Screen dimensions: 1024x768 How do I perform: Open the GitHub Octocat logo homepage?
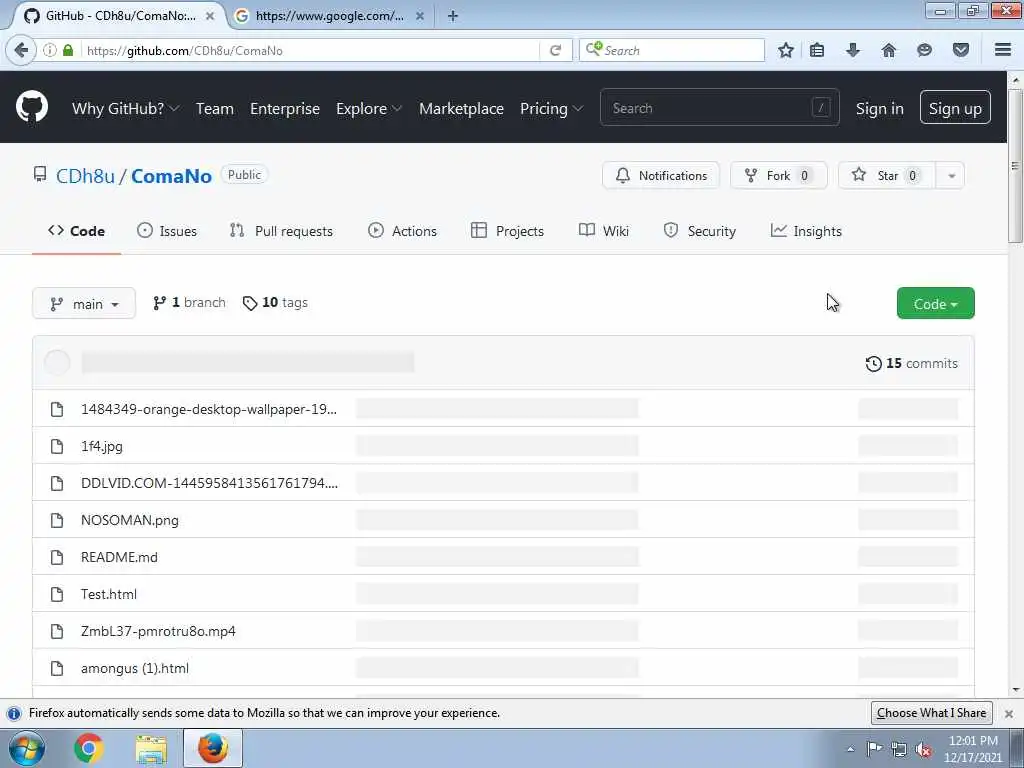(32, 106)
